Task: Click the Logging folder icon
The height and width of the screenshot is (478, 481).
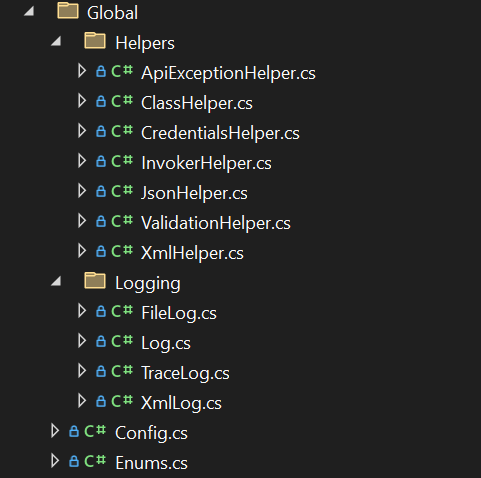Action: (95, 281)
